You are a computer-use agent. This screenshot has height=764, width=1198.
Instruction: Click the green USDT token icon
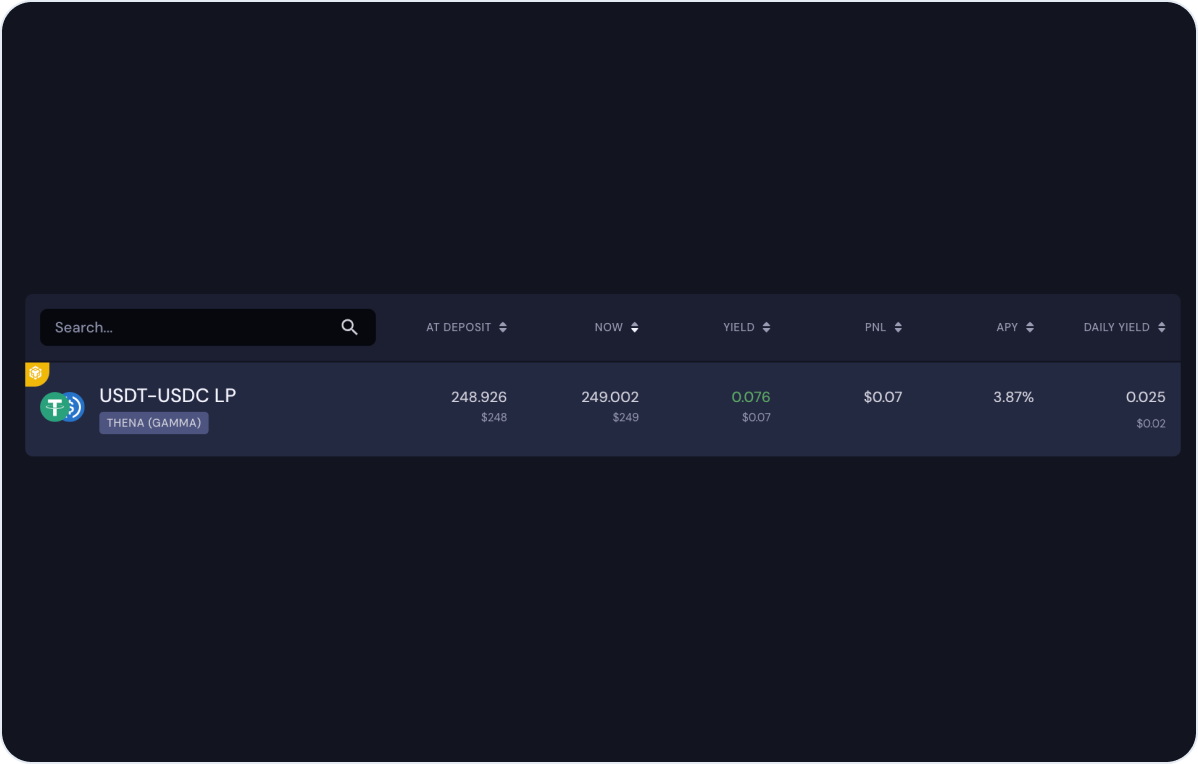53,407
